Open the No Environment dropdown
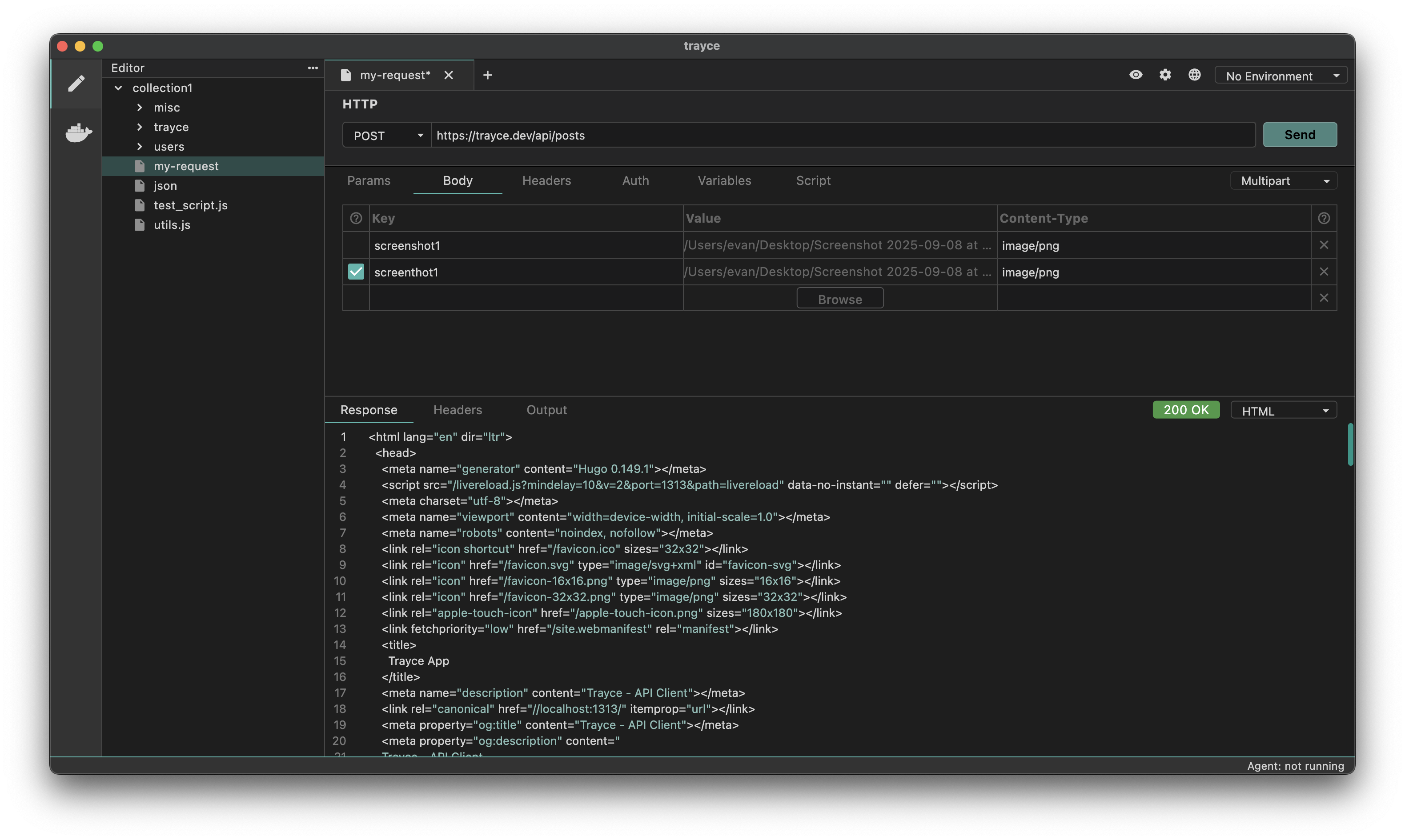The height and width of the screenshot is (840, 1405). coord(1281,76)
